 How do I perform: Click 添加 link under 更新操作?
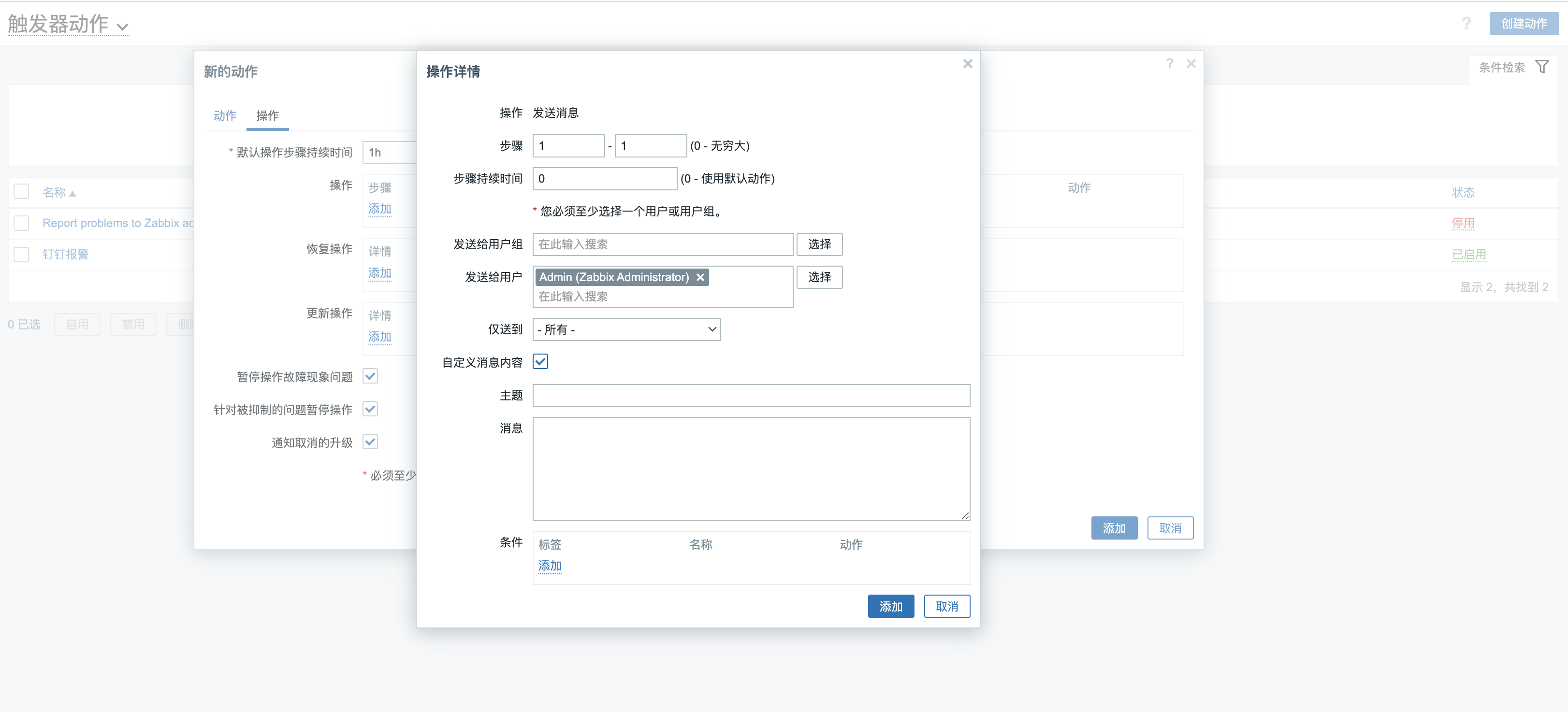[x=379, y=337]
